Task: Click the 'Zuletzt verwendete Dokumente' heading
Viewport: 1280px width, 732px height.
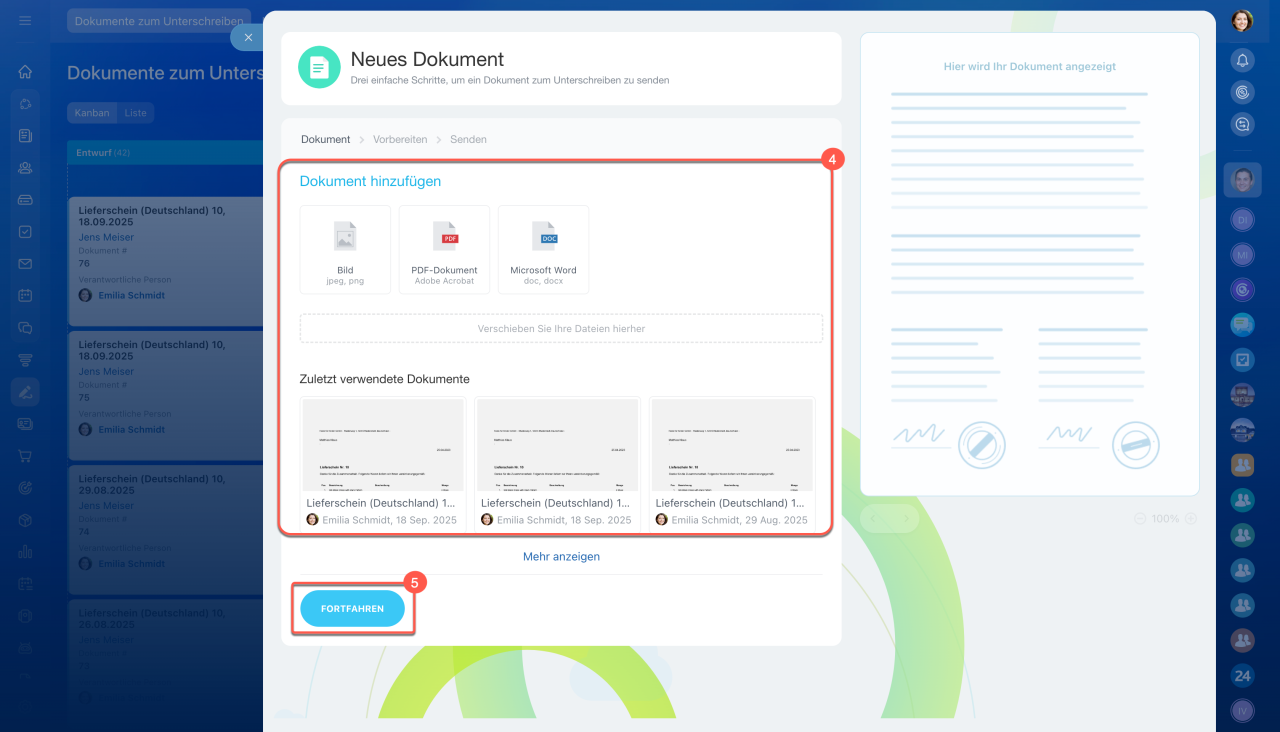Action: point(384,379)
